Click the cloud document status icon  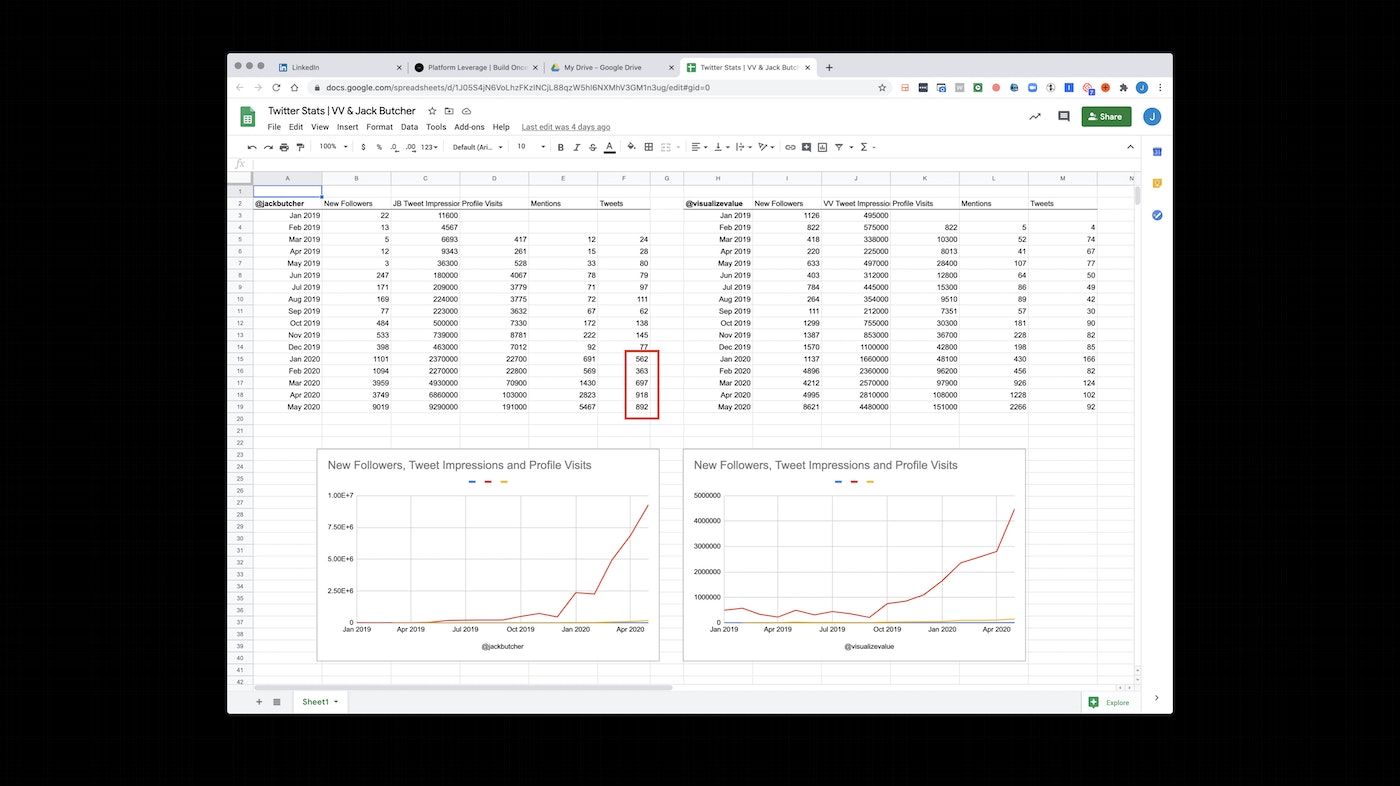(x=466, y=111)
